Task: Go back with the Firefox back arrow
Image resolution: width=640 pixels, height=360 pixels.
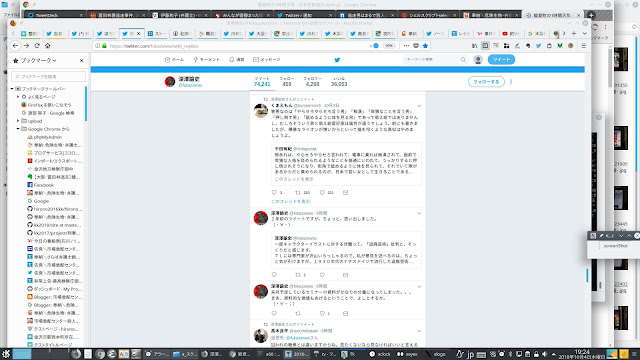Action: [x=15, y=46]
